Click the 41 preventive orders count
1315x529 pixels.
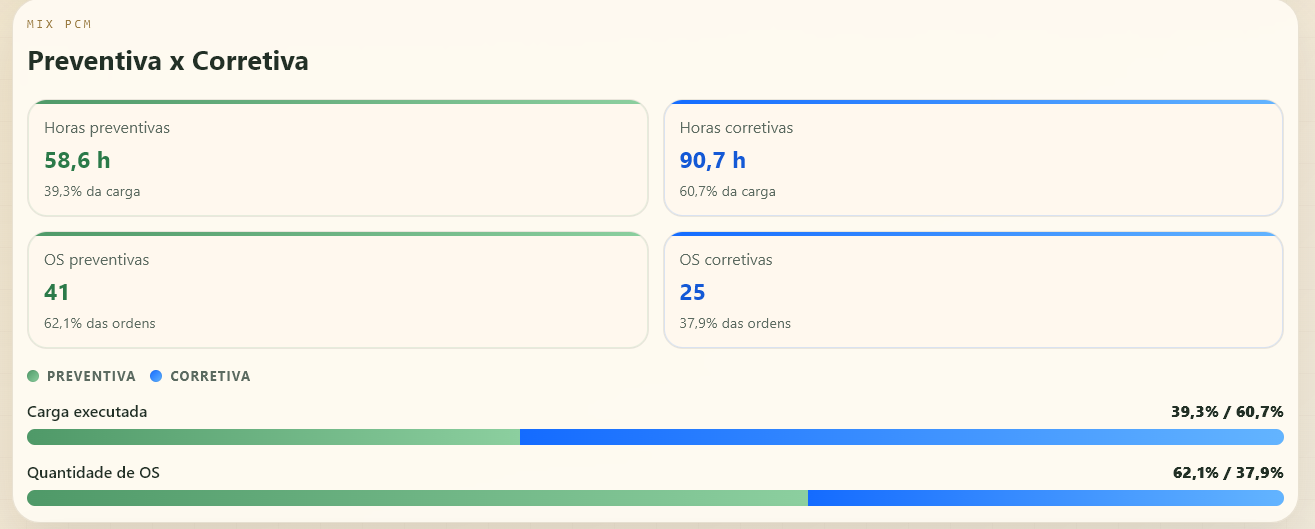[x=57, y=292]
